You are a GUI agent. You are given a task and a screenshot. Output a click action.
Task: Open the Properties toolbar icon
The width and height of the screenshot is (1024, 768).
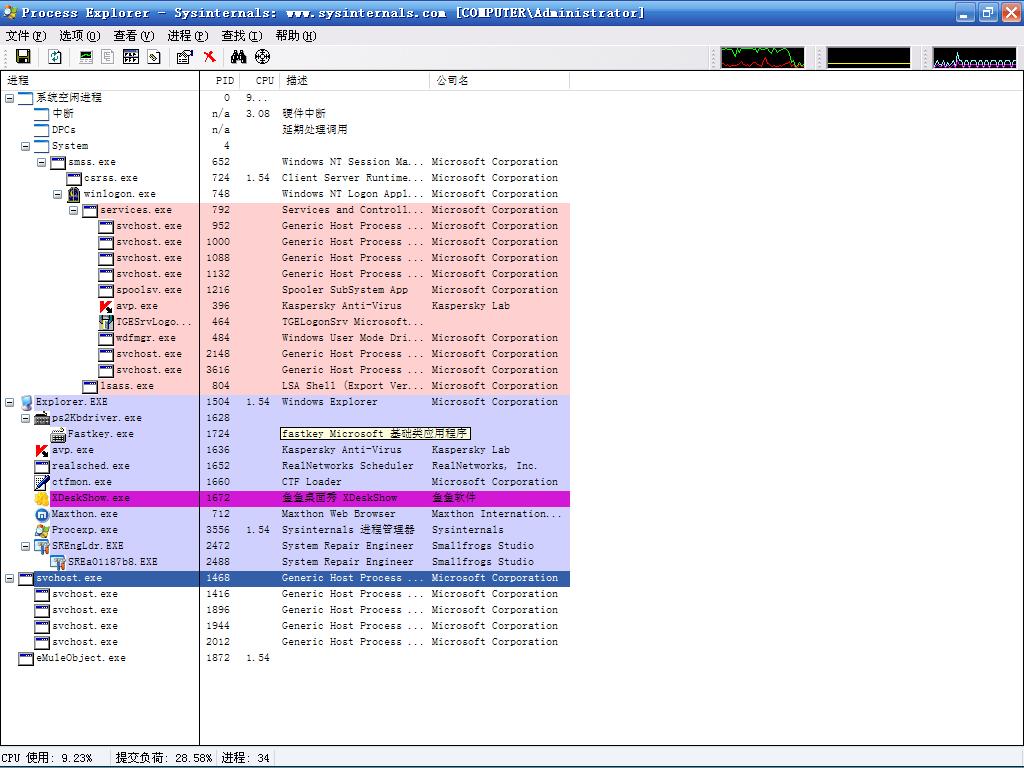tap(185, 57)
